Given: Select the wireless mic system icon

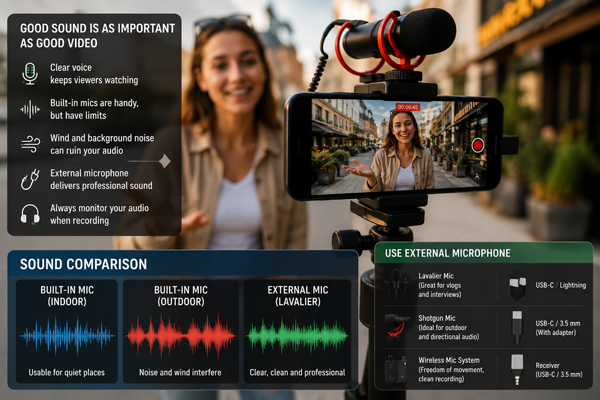Looking at the screenshot, I should pyautogui.click(x=396, y=369).
